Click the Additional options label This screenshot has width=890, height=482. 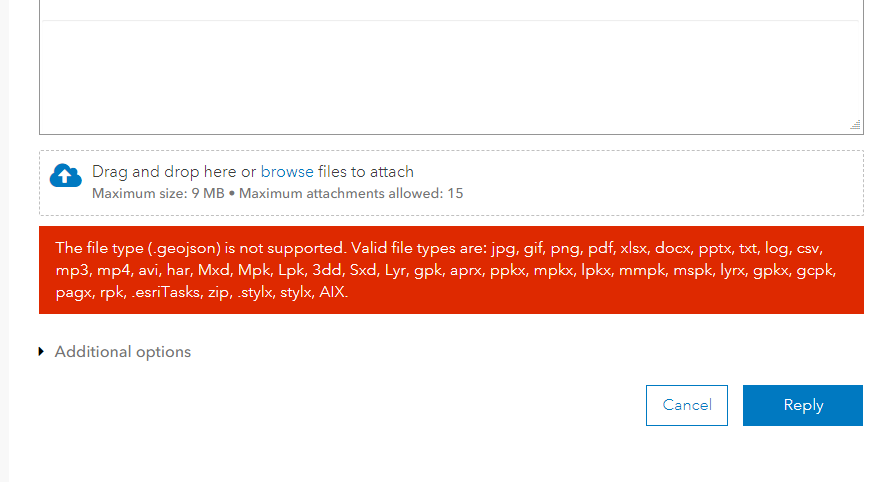[123, 352]
